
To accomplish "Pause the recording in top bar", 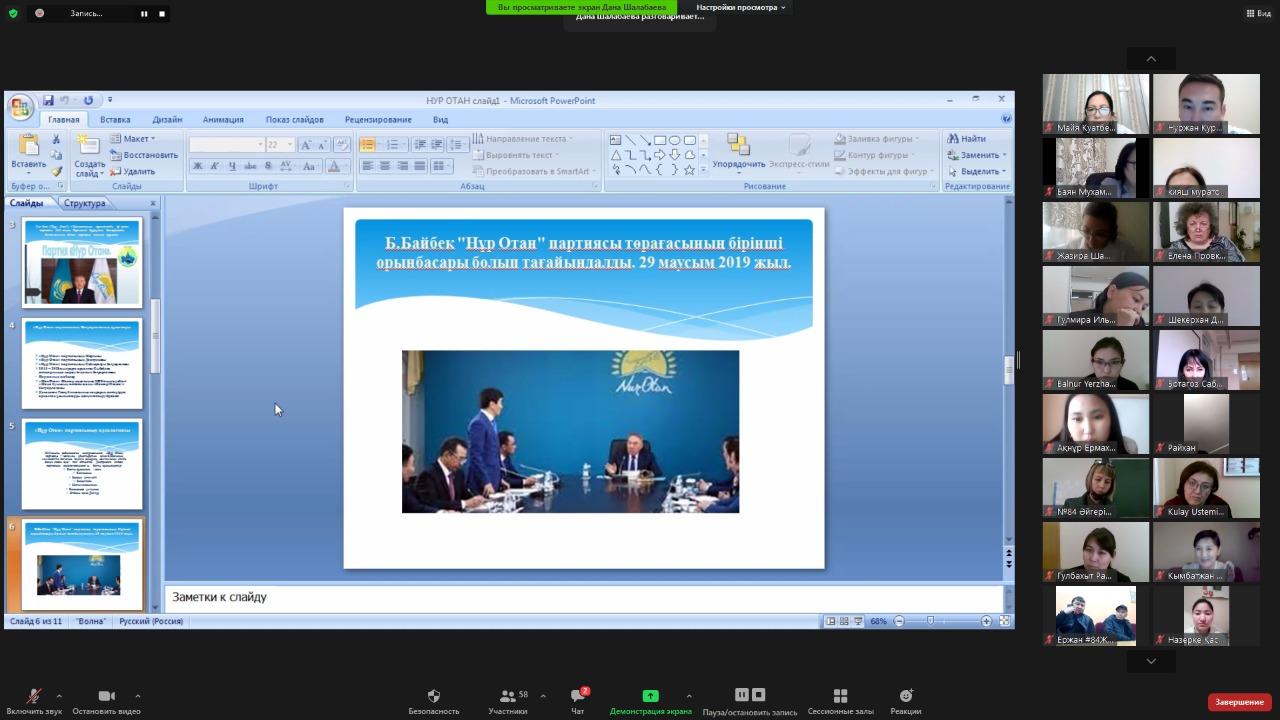I will click(x=144, y=14).
